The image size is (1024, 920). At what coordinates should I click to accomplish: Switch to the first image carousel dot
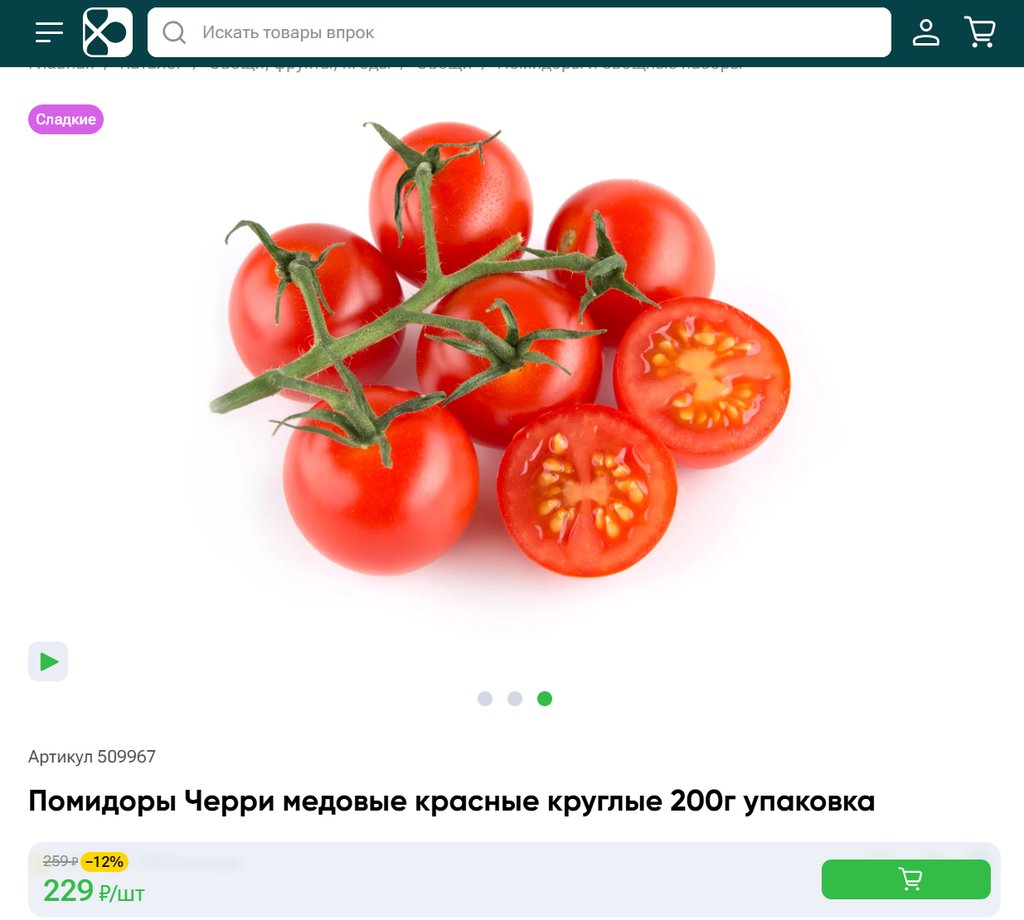point(485,699)
